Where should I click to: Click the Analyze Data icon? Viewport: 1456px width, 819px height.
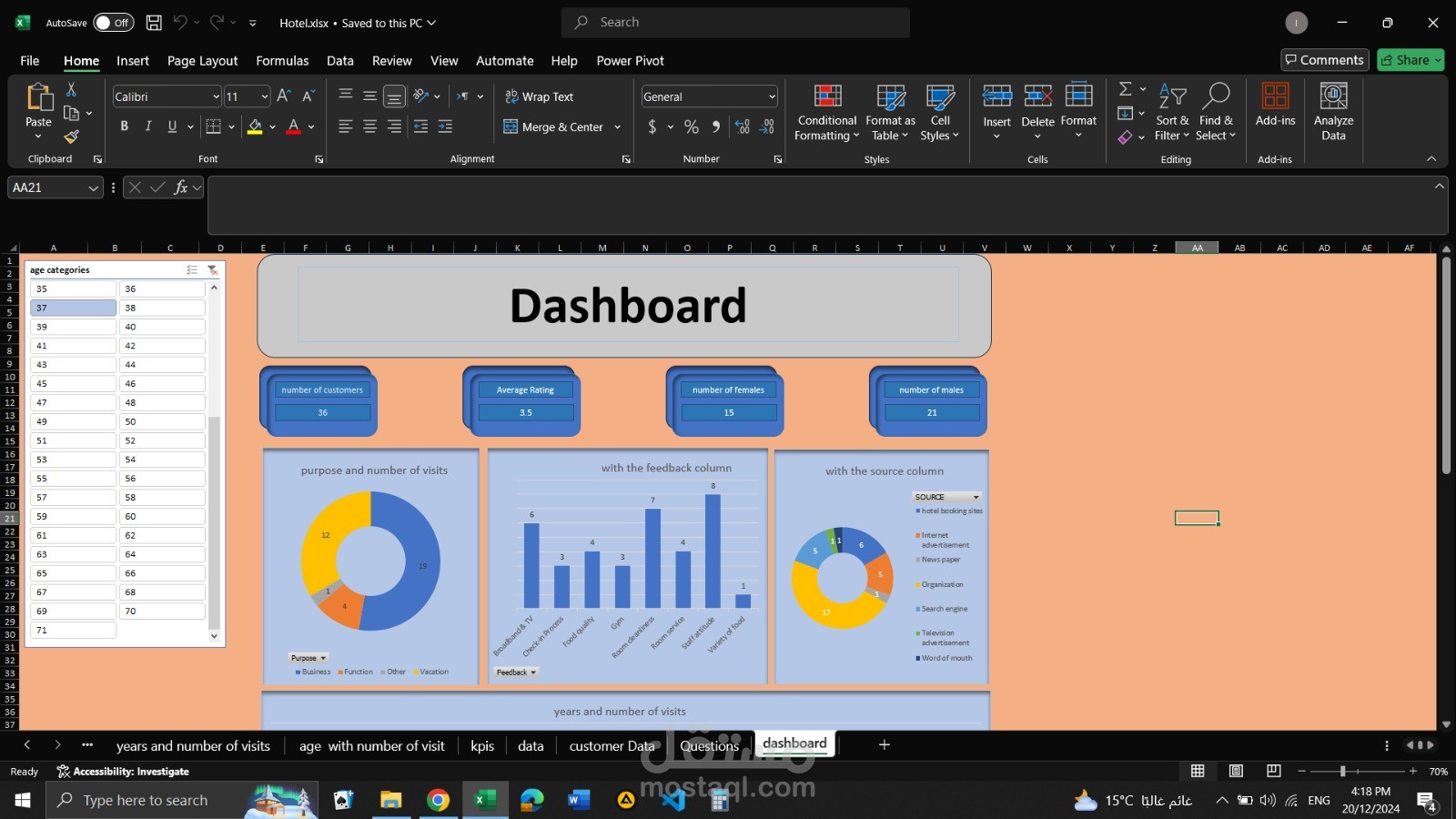click(x=1333, y=96)
